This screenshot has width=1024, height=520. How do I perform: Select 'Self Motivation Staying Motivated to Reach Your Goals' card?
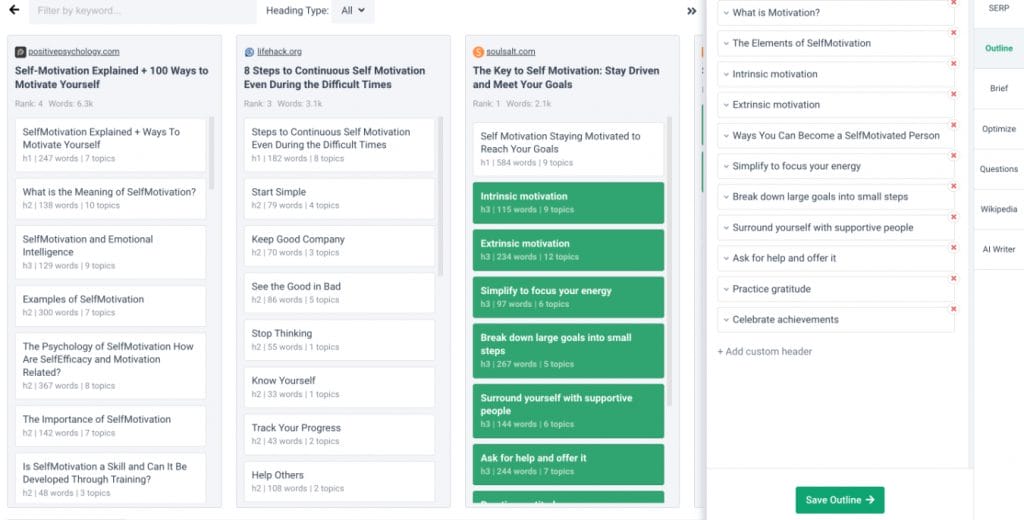point(568,149)
